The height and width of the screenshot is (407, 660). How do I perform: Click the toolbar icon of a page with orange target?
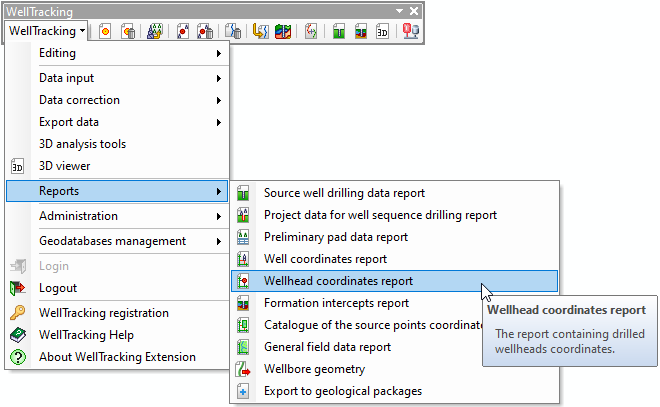[105, 31]
